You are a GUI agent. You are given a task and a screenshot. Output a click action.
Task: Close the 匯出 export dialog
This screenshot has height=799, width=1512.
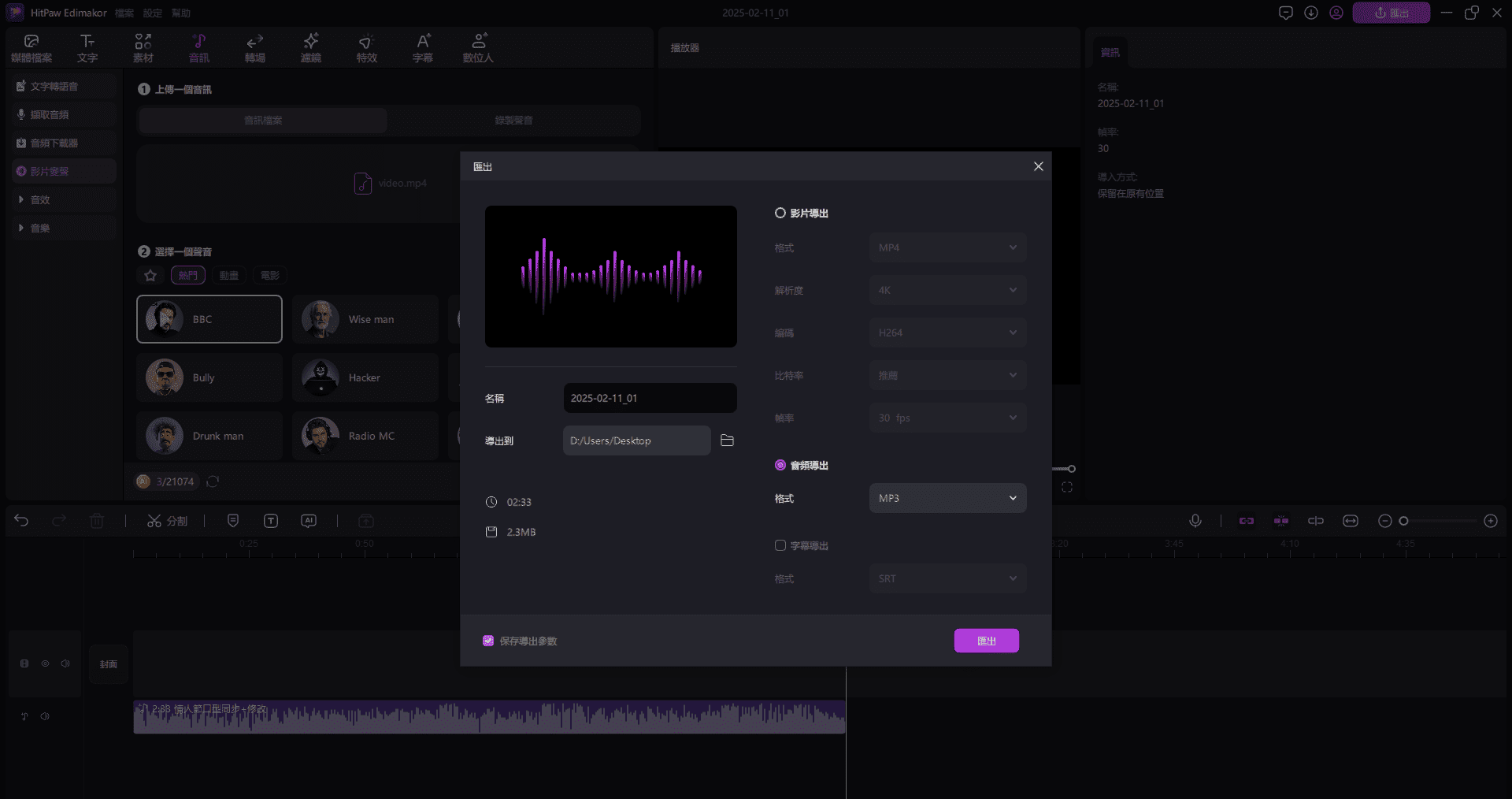[x=1039, y=166]
